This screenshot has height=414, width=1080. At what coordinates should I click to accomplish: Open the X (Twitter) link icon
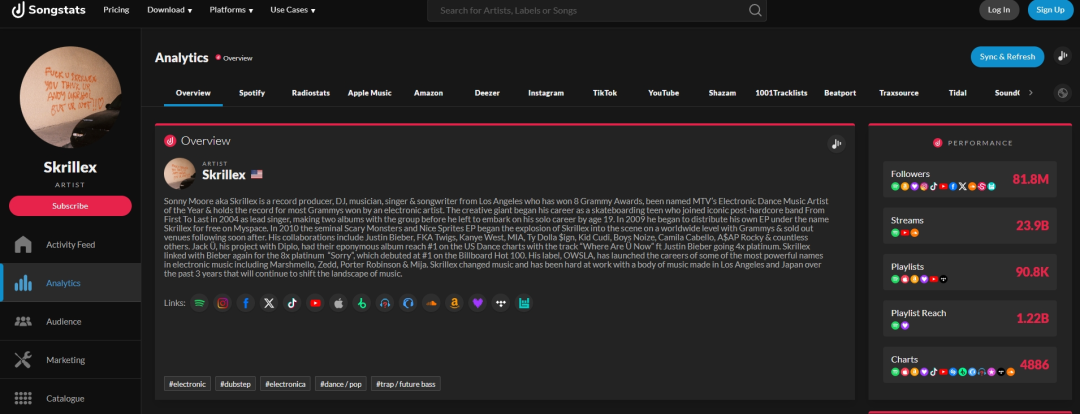[269, 302]
